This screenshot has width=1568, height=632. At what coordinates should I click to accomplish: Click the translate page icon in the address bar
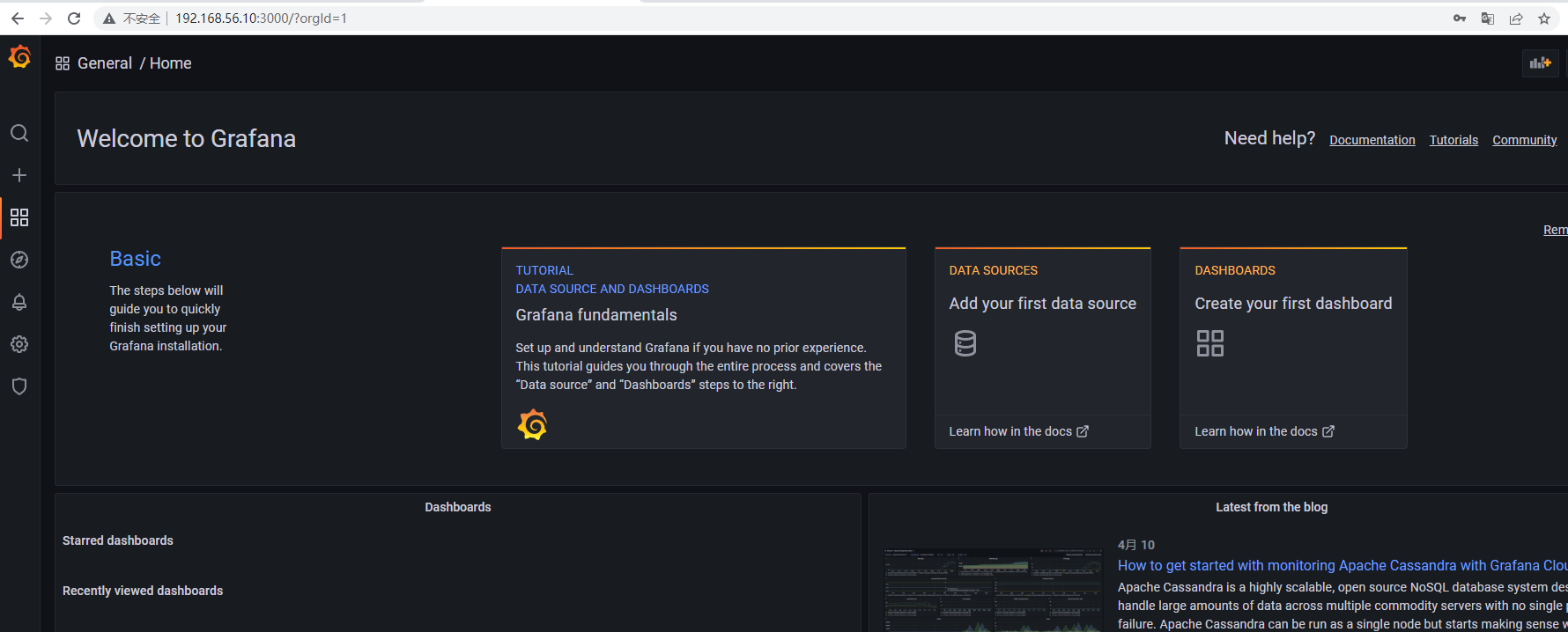click(1488, 18)
